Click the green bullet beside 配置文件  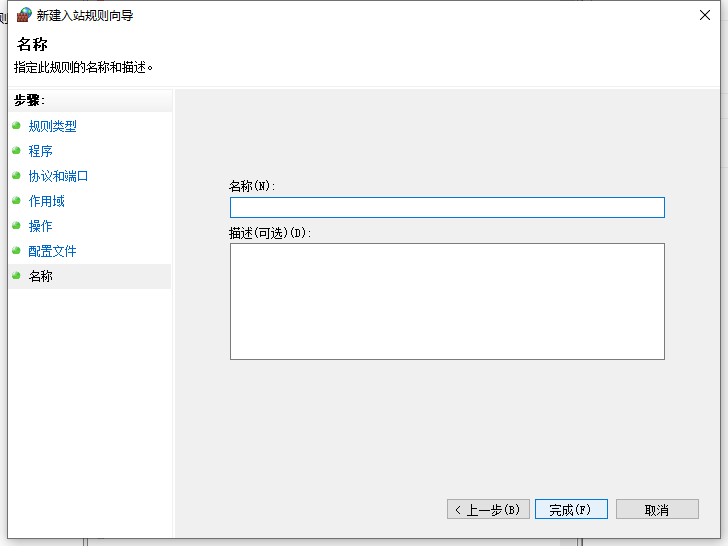16,251
